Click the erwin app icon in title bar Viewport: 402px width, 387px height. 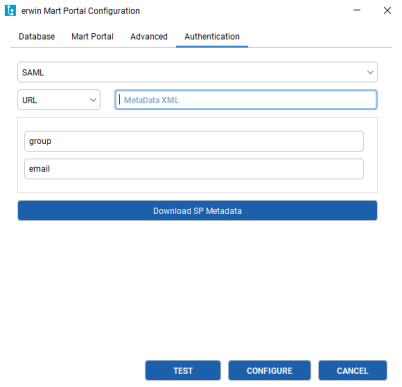[10, 11]
